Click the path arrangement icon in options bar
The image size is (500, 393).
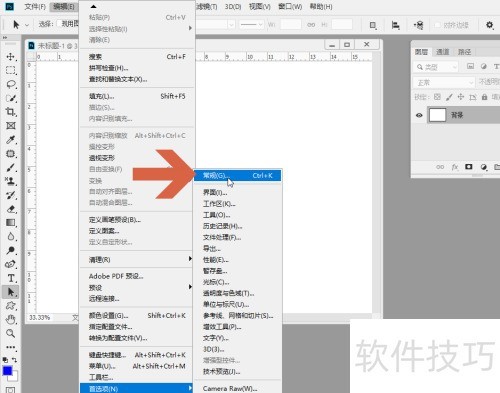click(x=419, y=25)
